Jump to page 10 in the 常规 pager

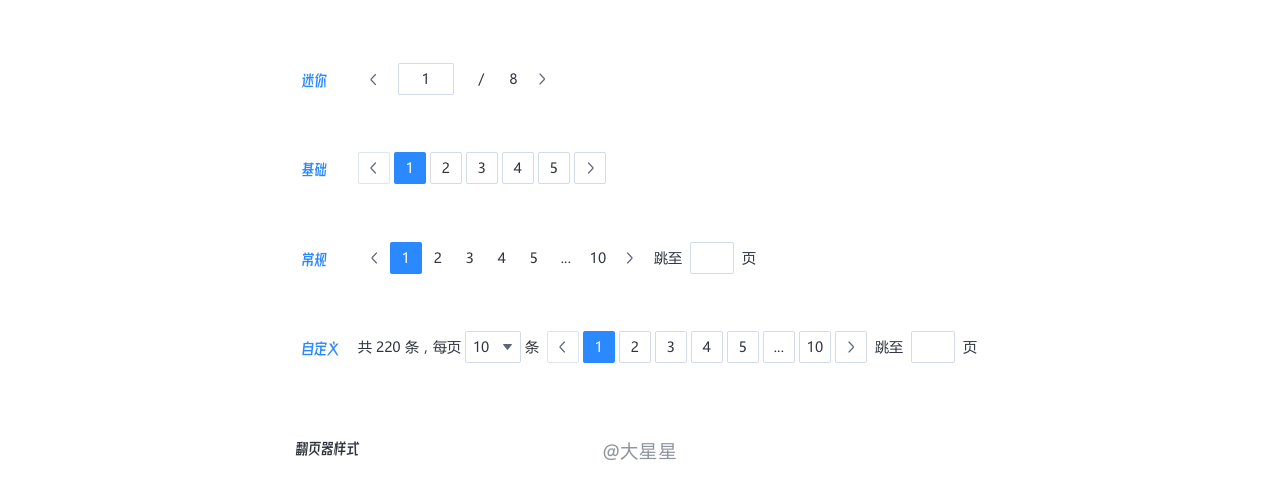tap(598, 258)
